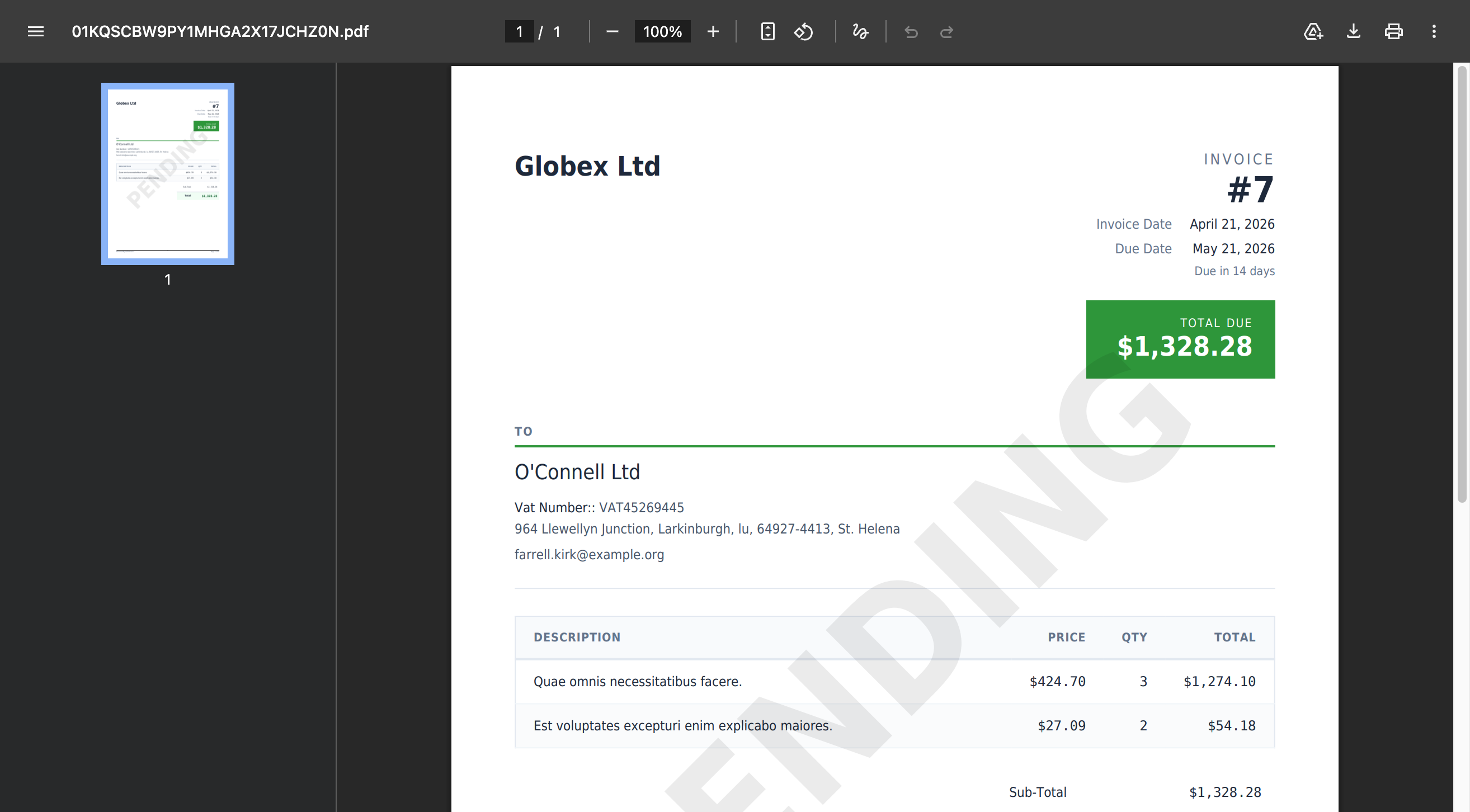Click the $1,328.28 total due amount
Screen dimensions: 1470x812
(1184, 346)
